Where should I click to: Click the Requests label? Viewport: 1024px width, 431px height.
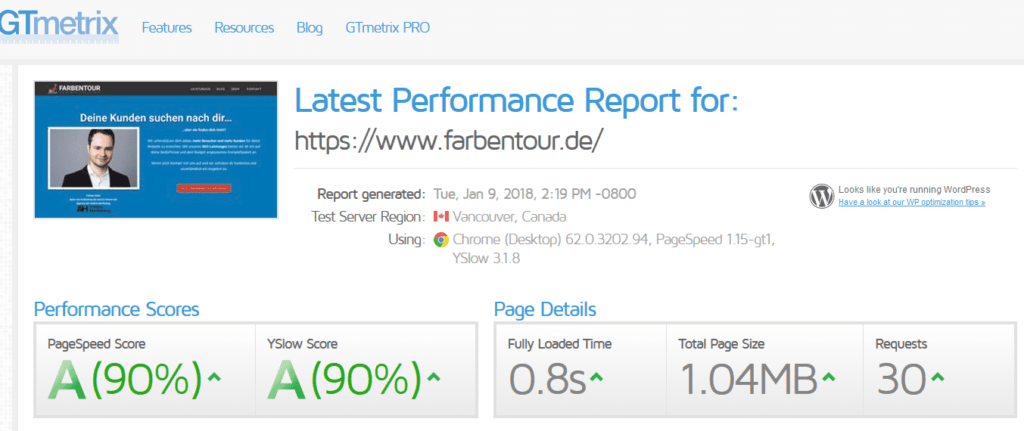pos(901,344)
